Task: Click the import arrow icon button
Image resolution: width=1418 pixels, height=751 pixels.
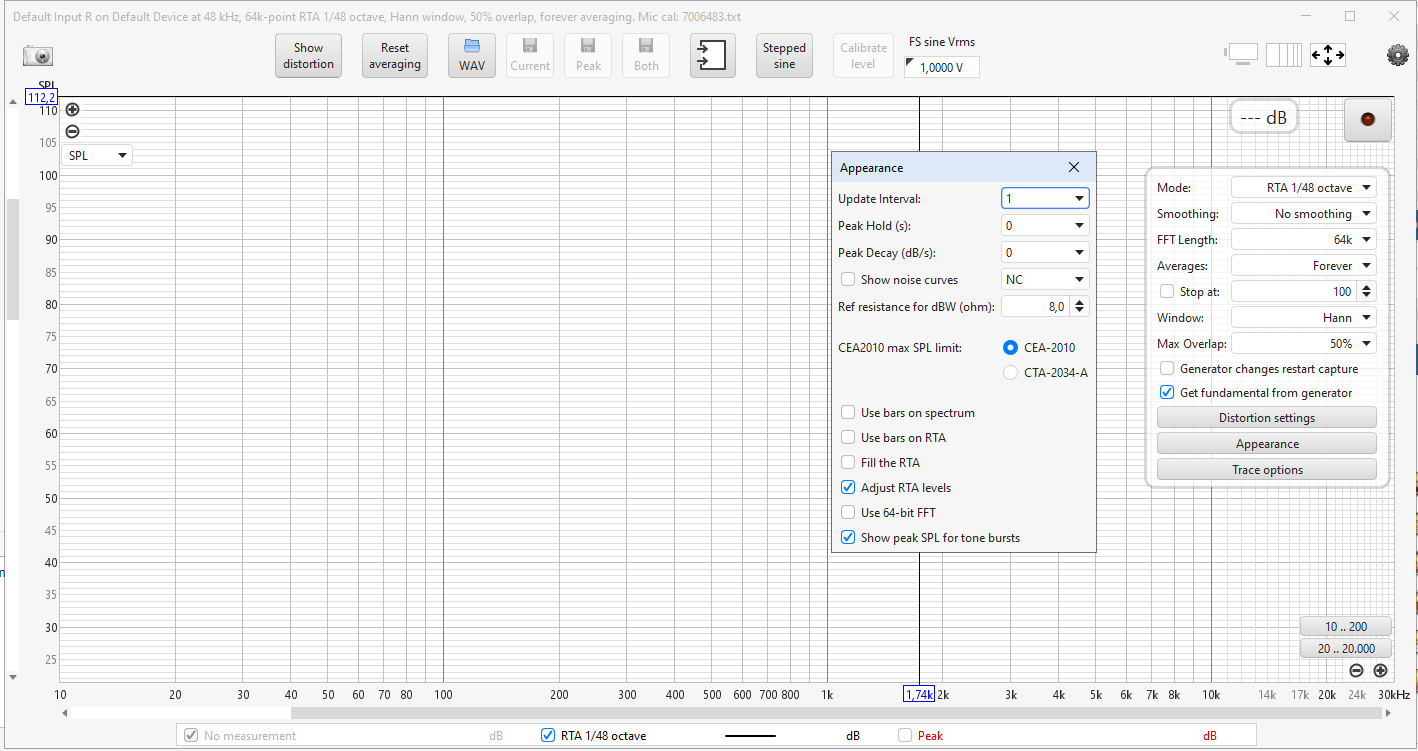Action: tap(713, 55)
